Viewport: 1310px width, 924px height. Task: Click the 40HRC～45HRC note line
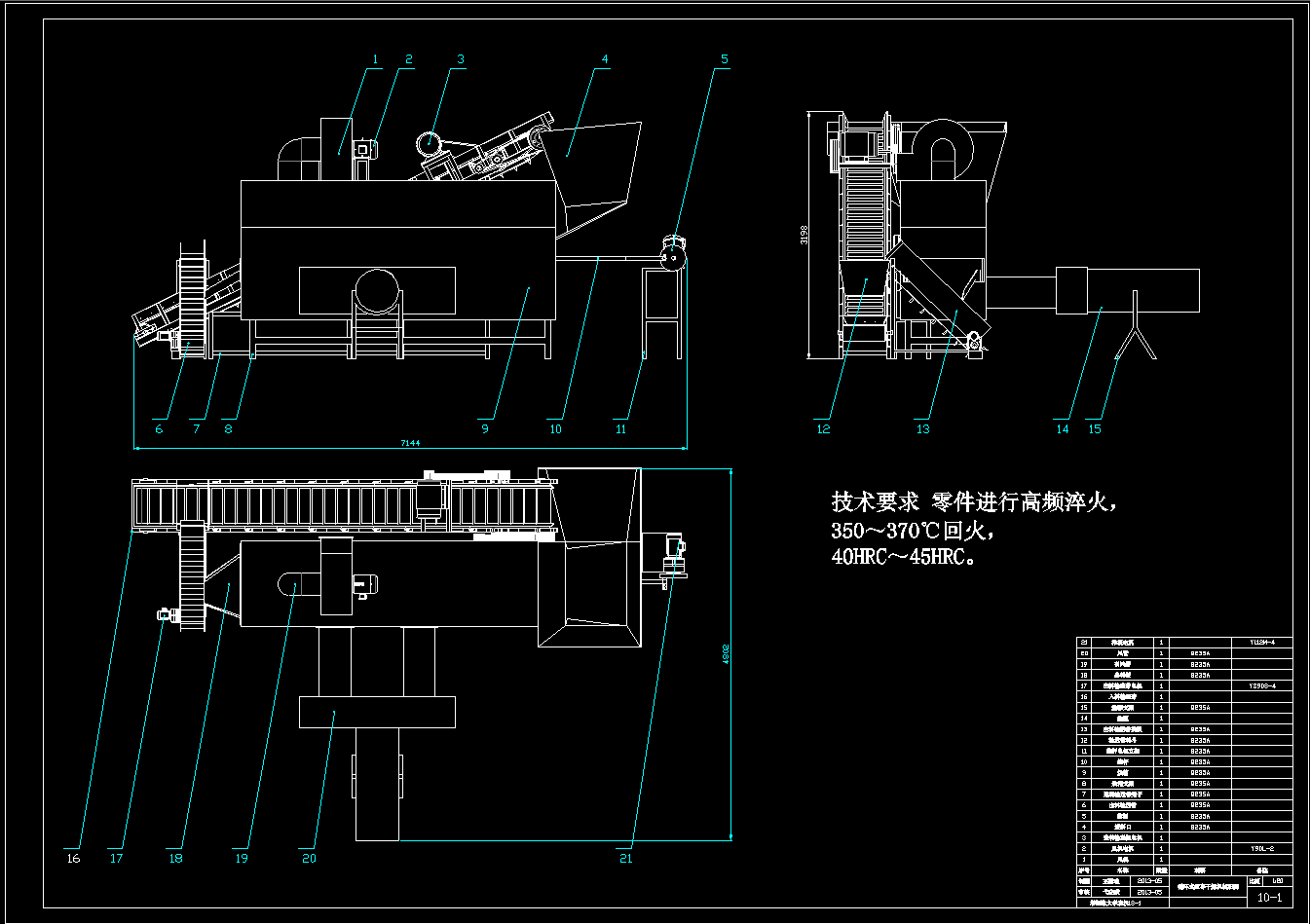(x=903, y=559)
